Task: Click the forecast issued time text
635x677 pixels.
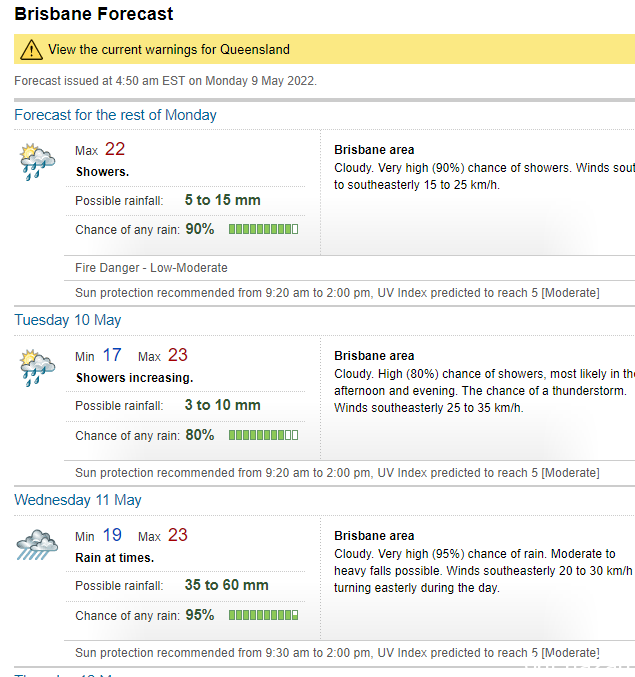Action: point(165,81)
